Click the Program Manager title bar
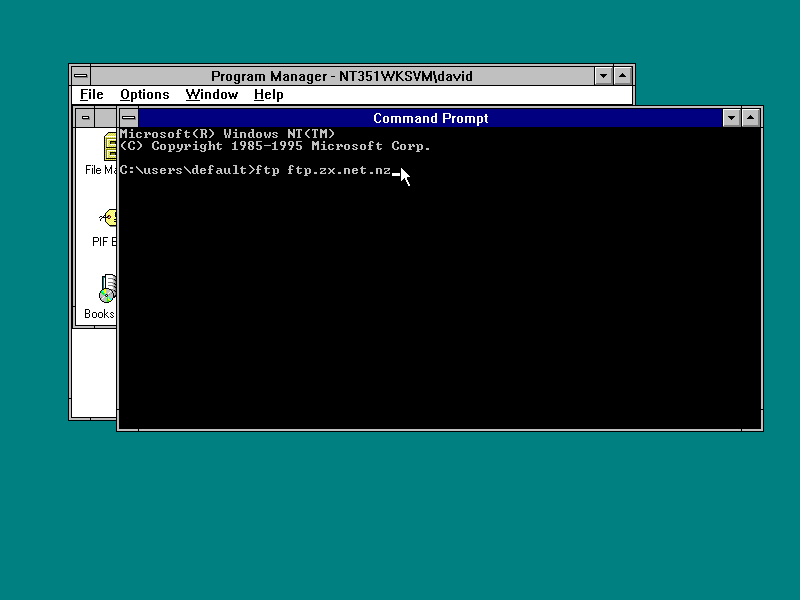The height and width of the screenshot is (600, 800). point(342,76)
